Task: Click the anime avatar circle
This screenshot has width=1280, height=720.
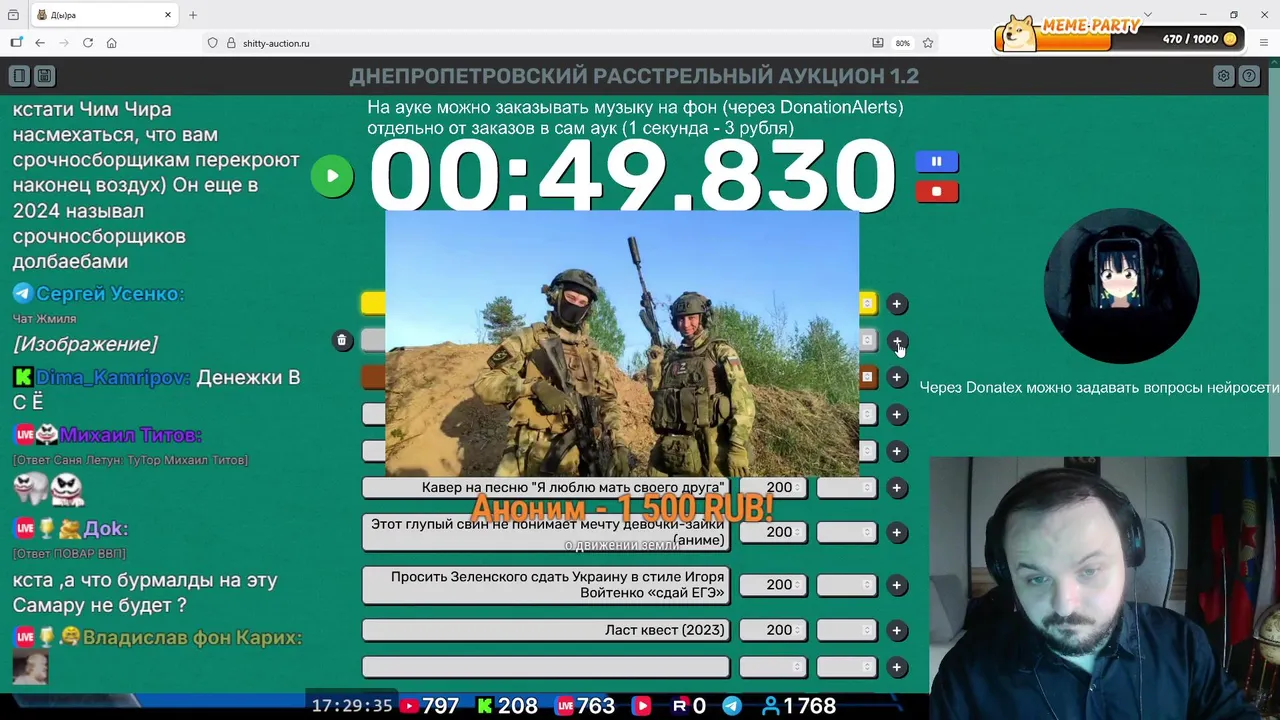Action: [1121, 286]
